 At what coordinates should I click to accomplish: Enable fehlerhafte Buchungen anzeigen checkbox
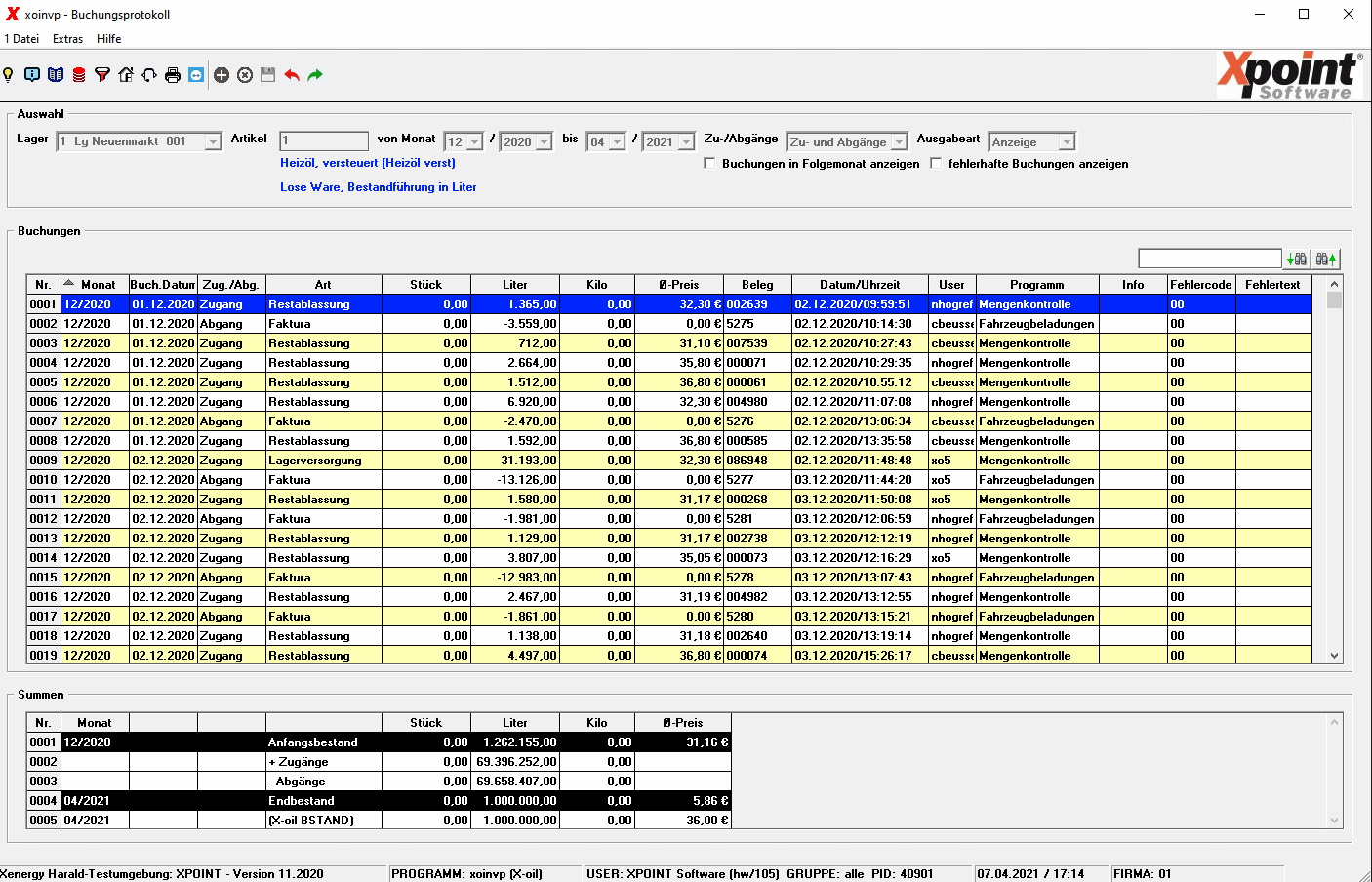(x=936, y=164)
